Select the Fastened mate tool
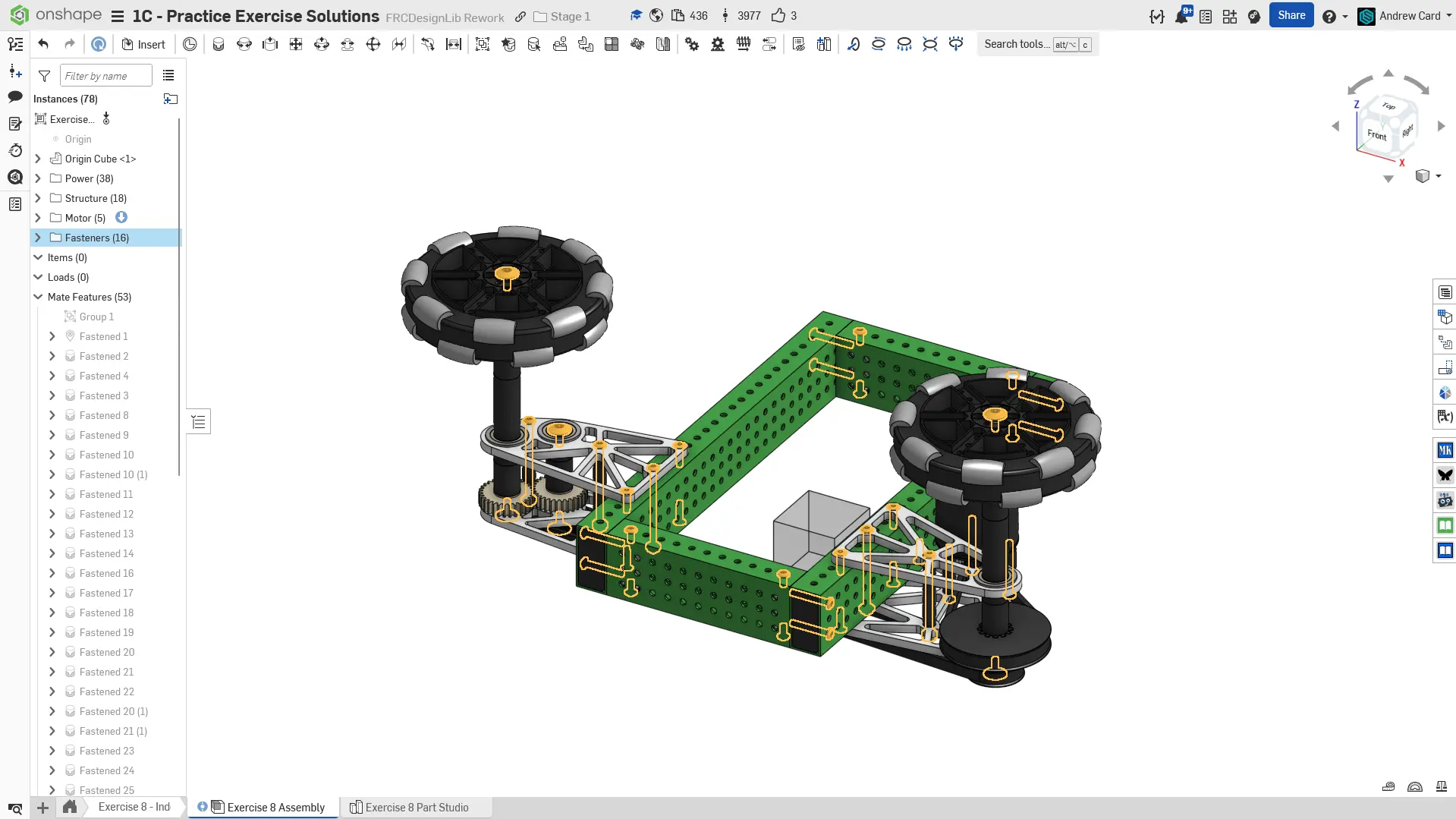1456x819 pixels. click(x=219, y=44)
